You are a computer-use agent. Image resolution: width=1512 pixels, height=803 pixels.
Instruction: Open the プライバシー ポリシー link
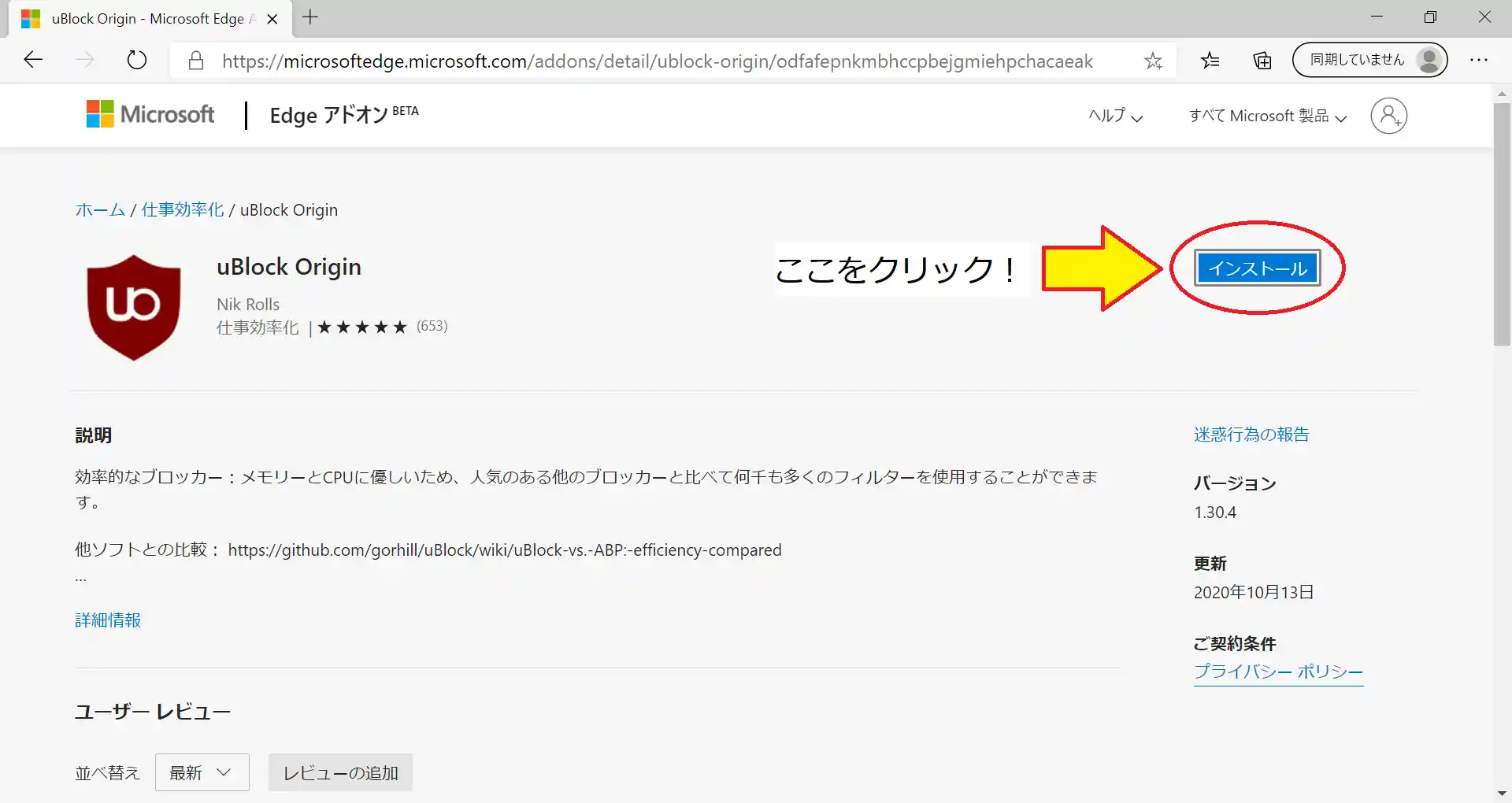tap(1277, 672)
